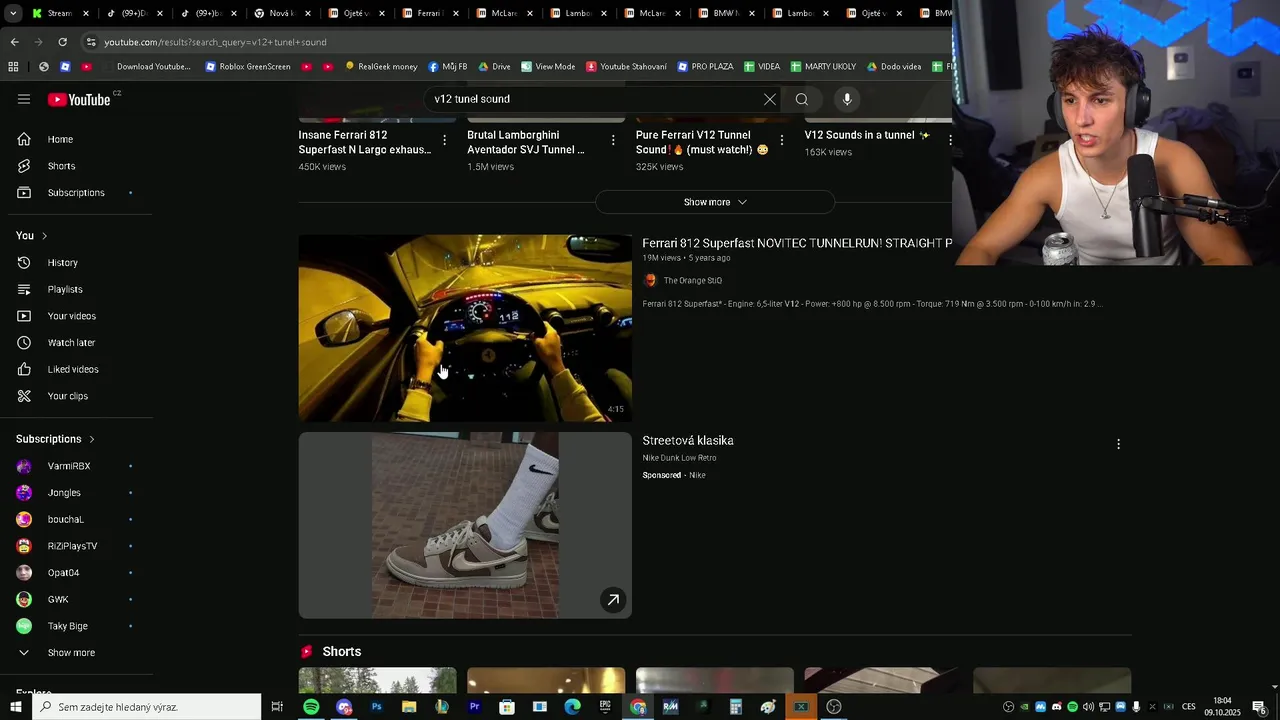Open the Chrome apps grid in bookmarks bar
The width and height of the screenshot is (1280, 720).
(x=13, y=67)
